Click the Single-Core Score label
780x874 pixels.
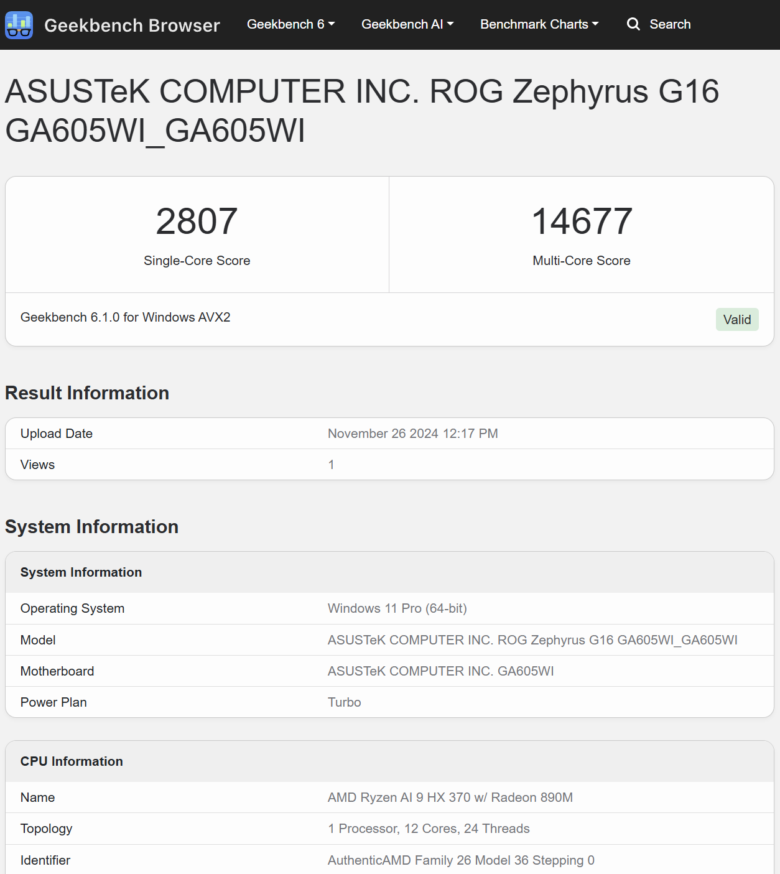[197, 261]
